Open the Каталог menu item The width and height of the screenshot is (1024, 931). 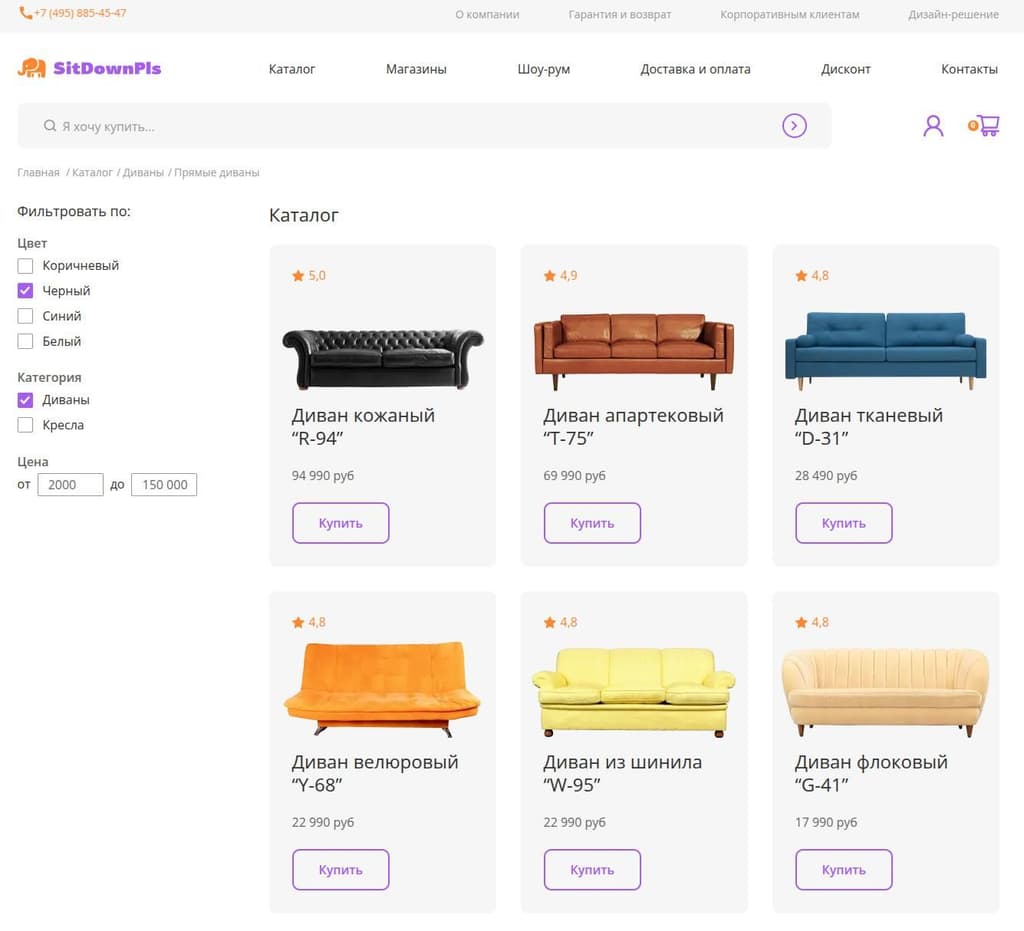point(292,69)
